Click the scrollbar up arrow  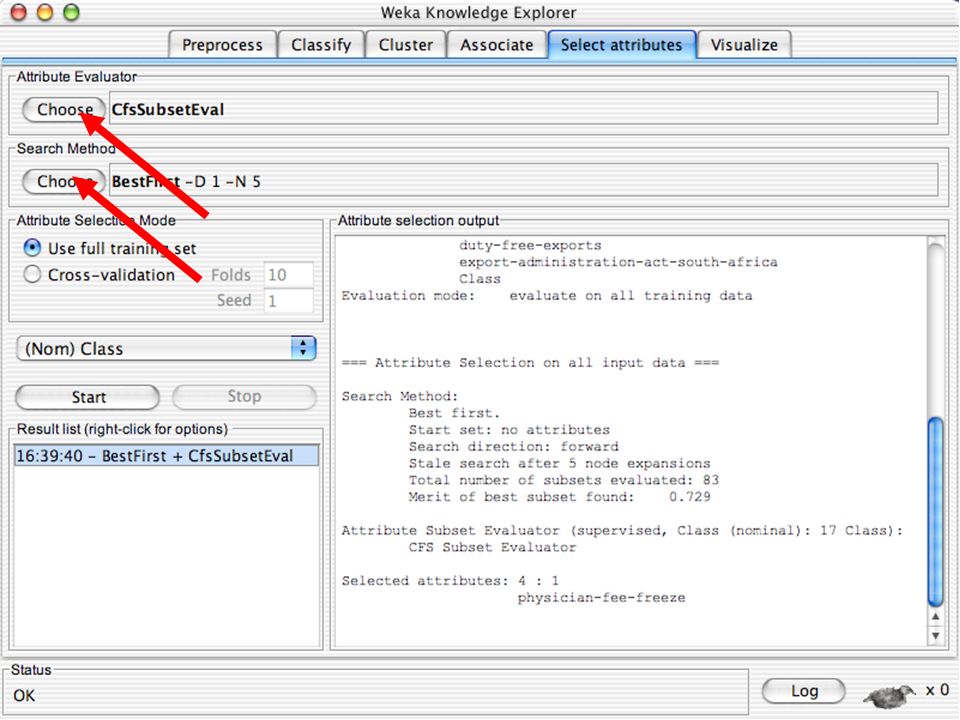click(936, 617)
